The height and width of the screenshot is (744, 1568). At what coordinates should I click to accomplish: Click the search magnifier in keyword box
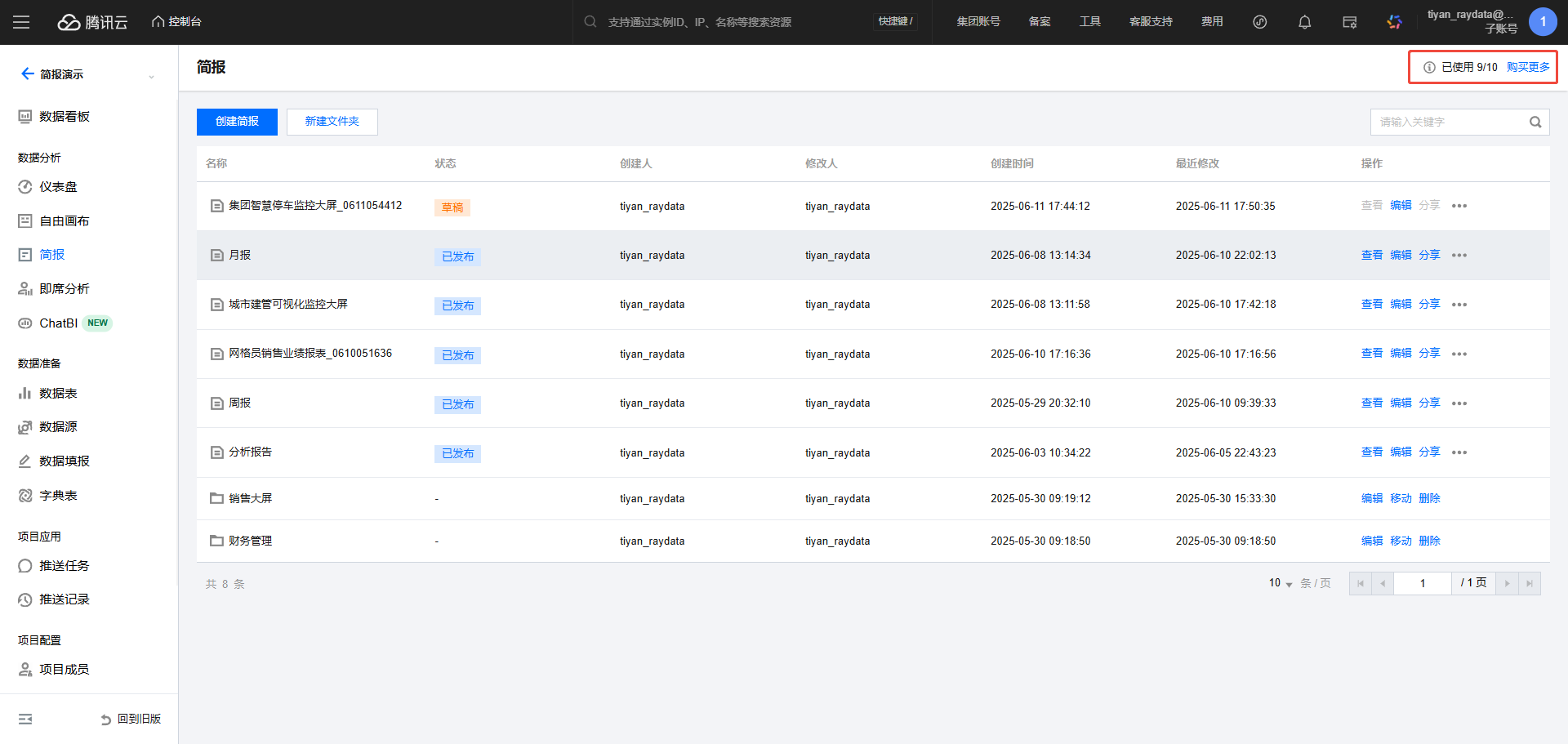coord(1535,123)
